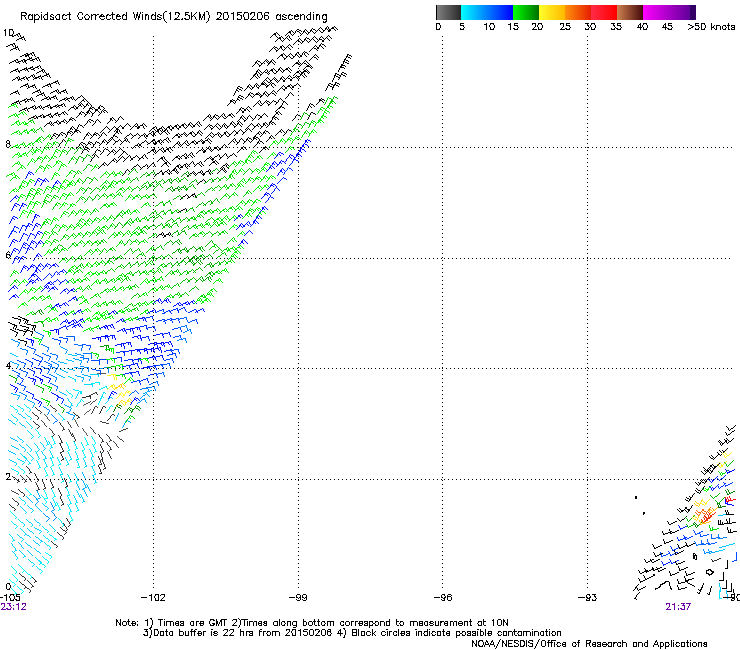Viewport: 740px width, 650px height.
Task: Click the '-105' longitude axis label
Action: coord(10,598)
